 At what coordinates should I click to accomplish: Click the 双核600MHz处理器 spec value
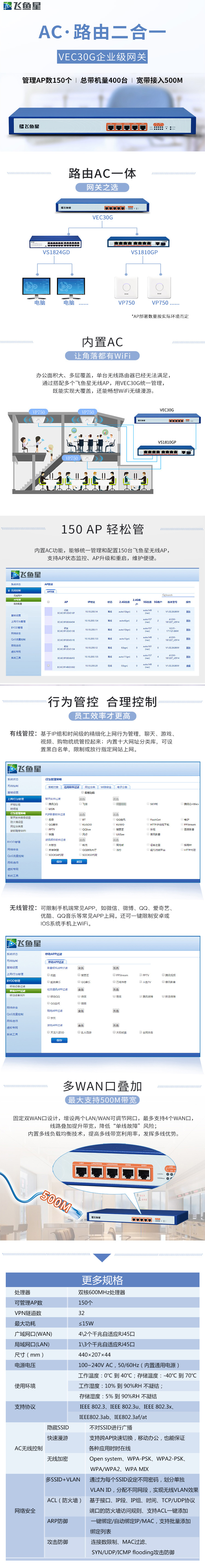(101, 1292)
